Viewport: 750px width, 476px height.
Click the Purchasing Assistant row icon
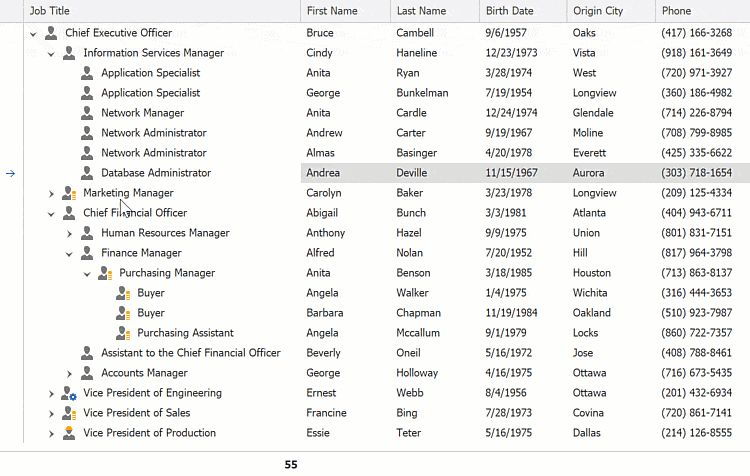coord(123,333)
